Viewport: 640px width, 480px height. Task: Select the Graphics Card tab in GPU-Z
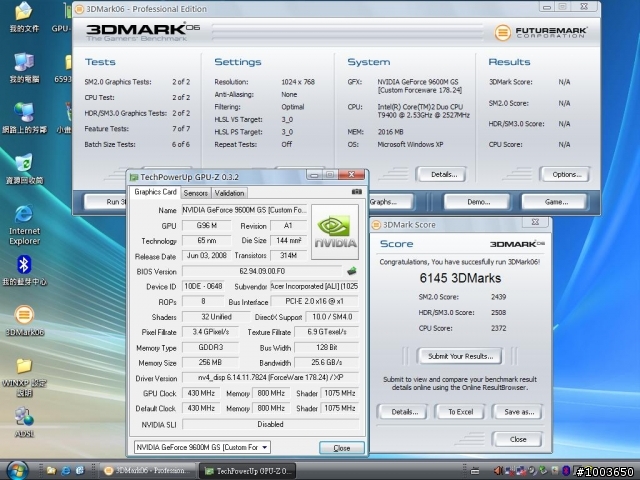[155, 192]
